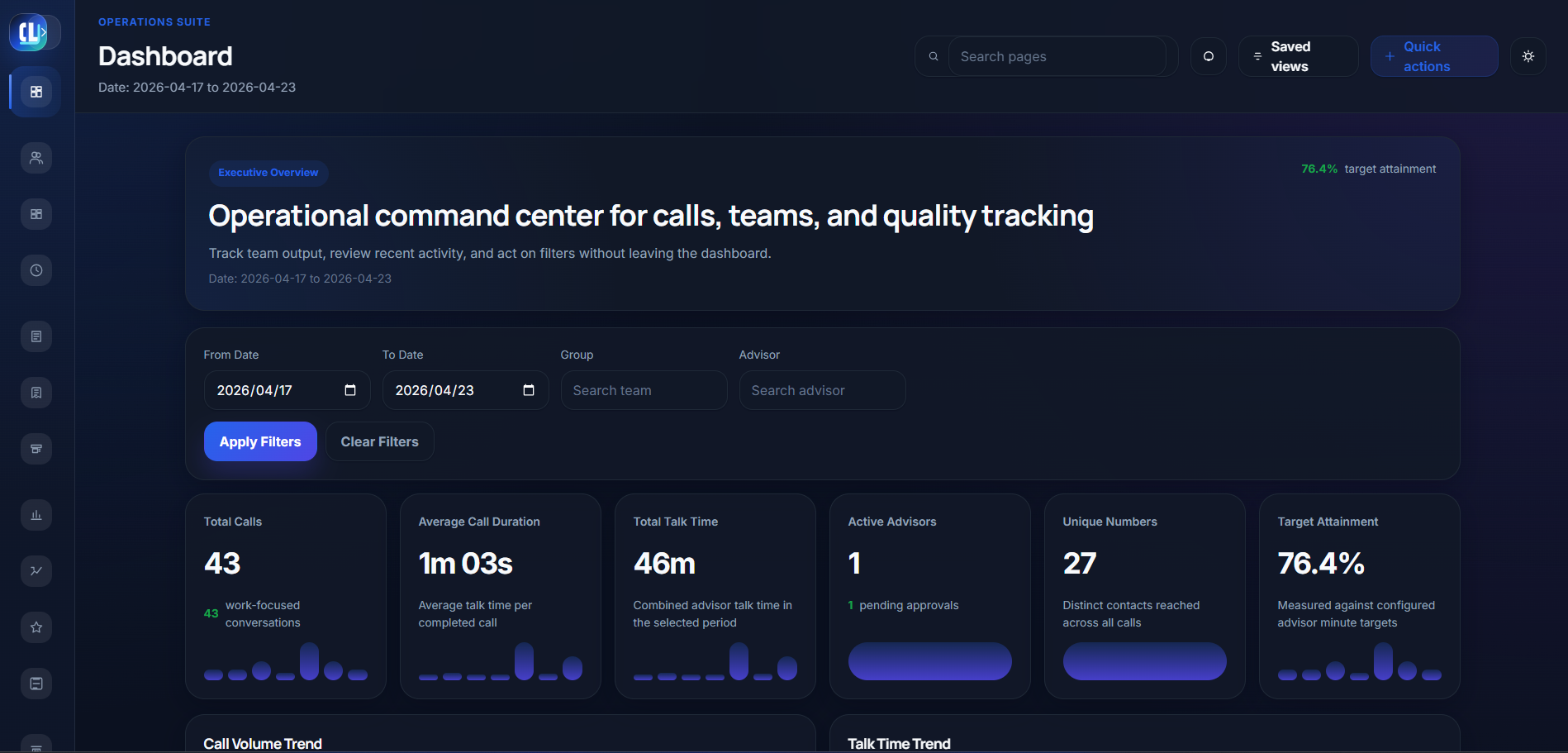Click the Unique Numbers progress bar
This screenshot has width=1568, height=753.
tap(1145, 661)
